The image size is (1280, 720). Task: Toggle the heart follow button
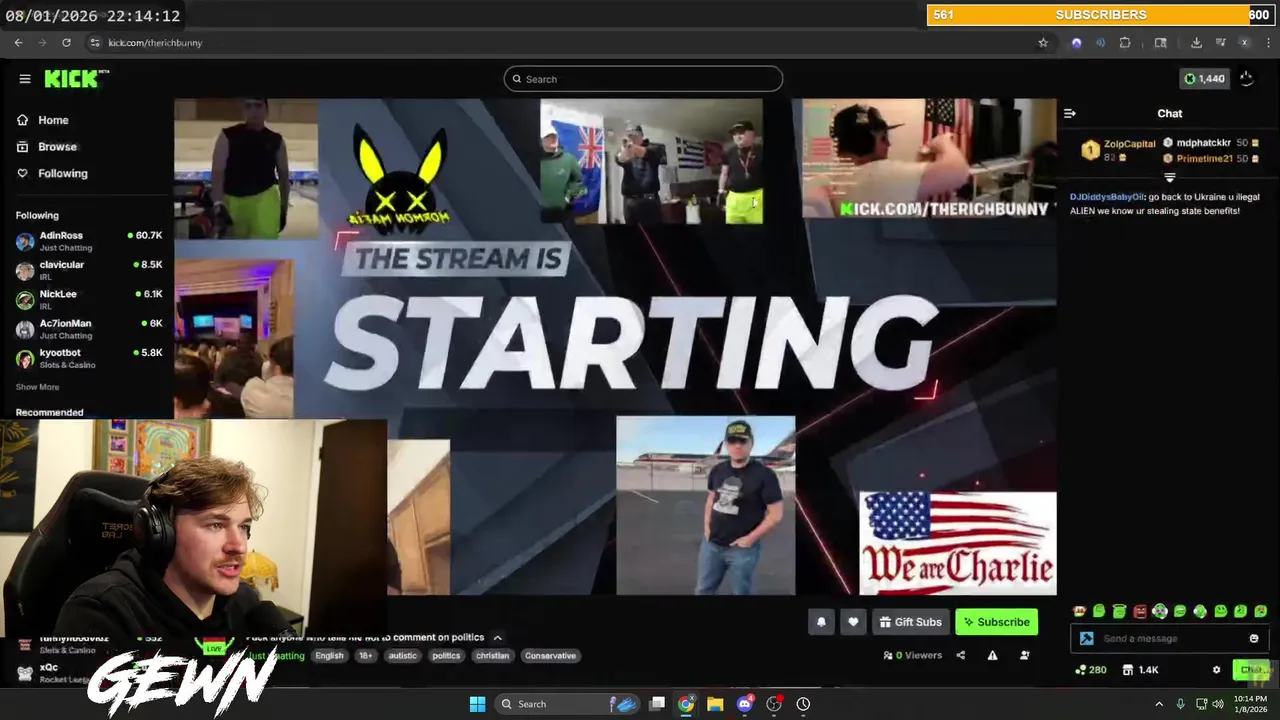click(x=853, y=622)
